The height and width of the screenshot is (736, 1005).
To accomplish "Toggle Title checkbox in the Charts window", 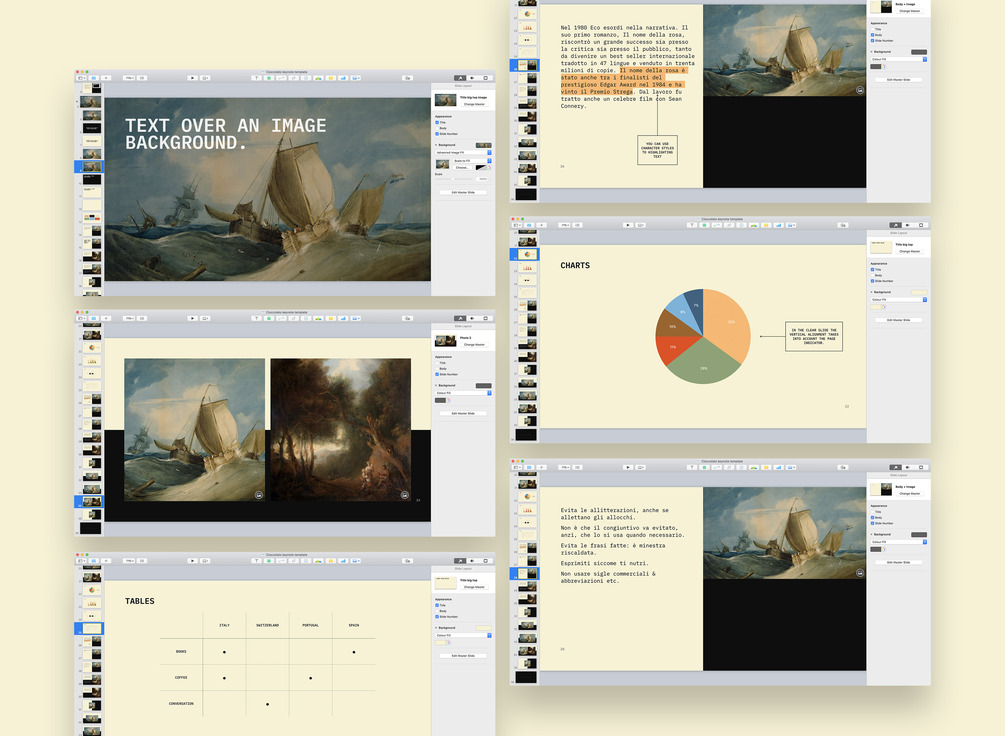I will click(x=872, y=270).
